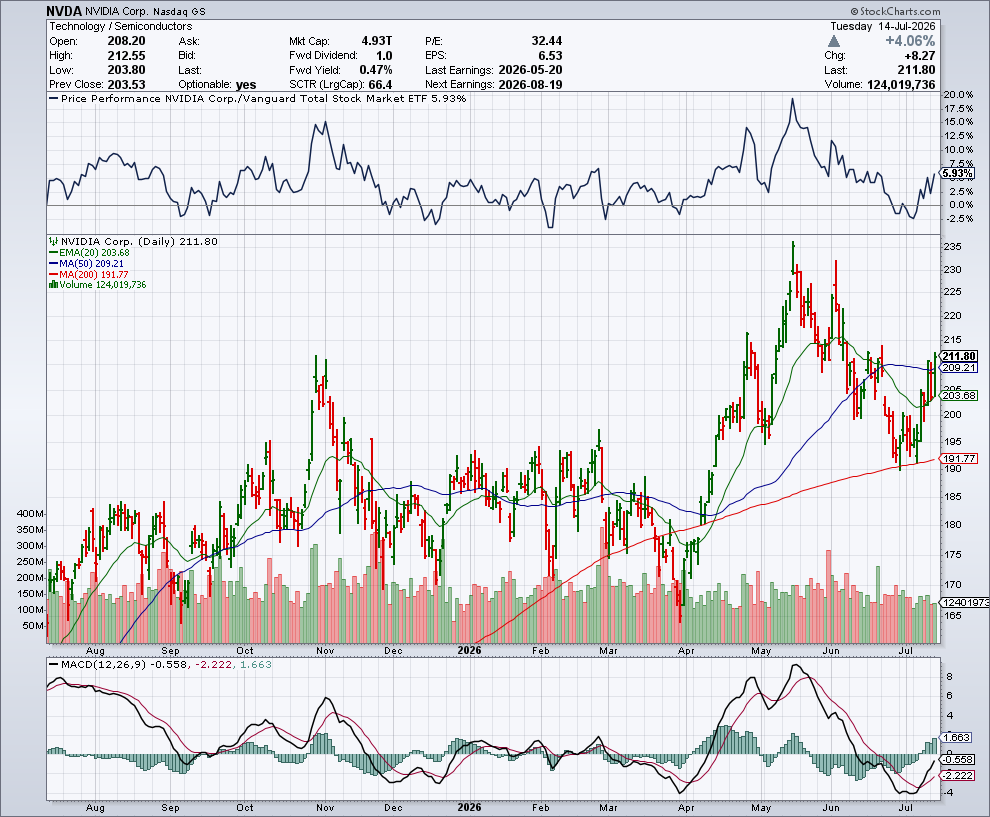Screen dimensions: 990x817
Task: Select the Open value 208.20
Action: pyautogui.click(x=126, y=41)
